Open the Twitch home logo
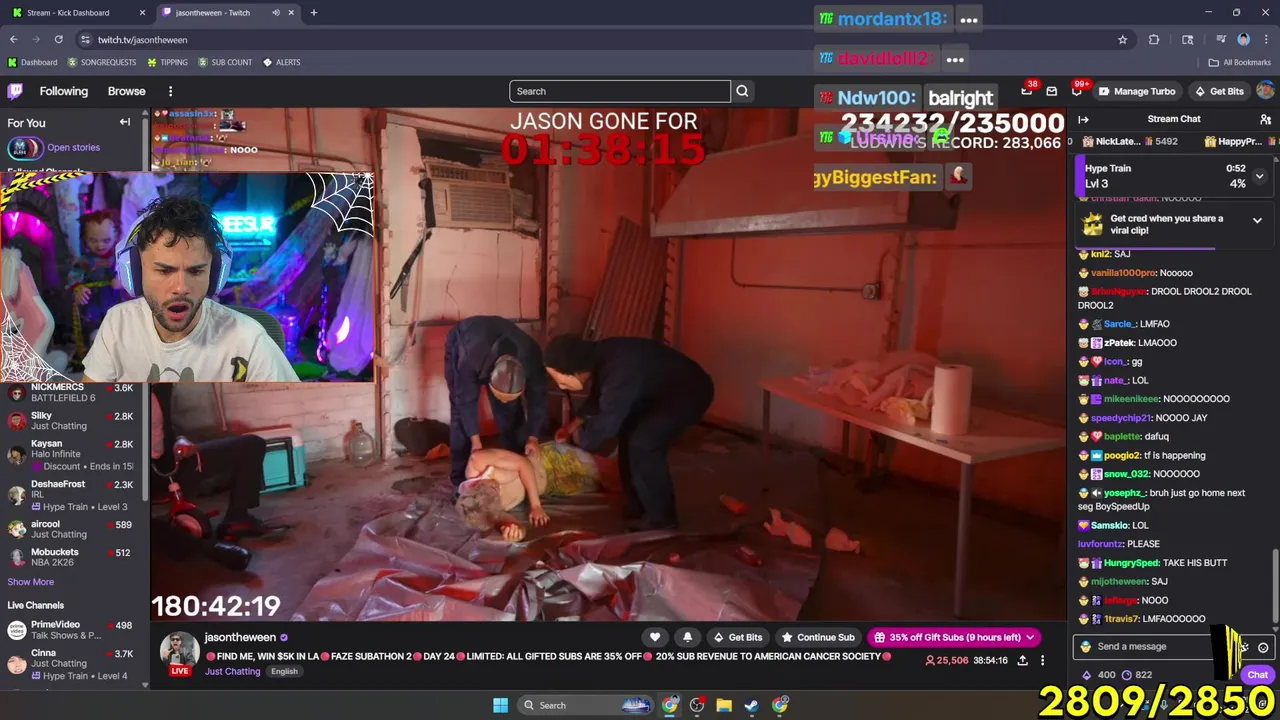The image size is (1280, 720). coord(15,91)
